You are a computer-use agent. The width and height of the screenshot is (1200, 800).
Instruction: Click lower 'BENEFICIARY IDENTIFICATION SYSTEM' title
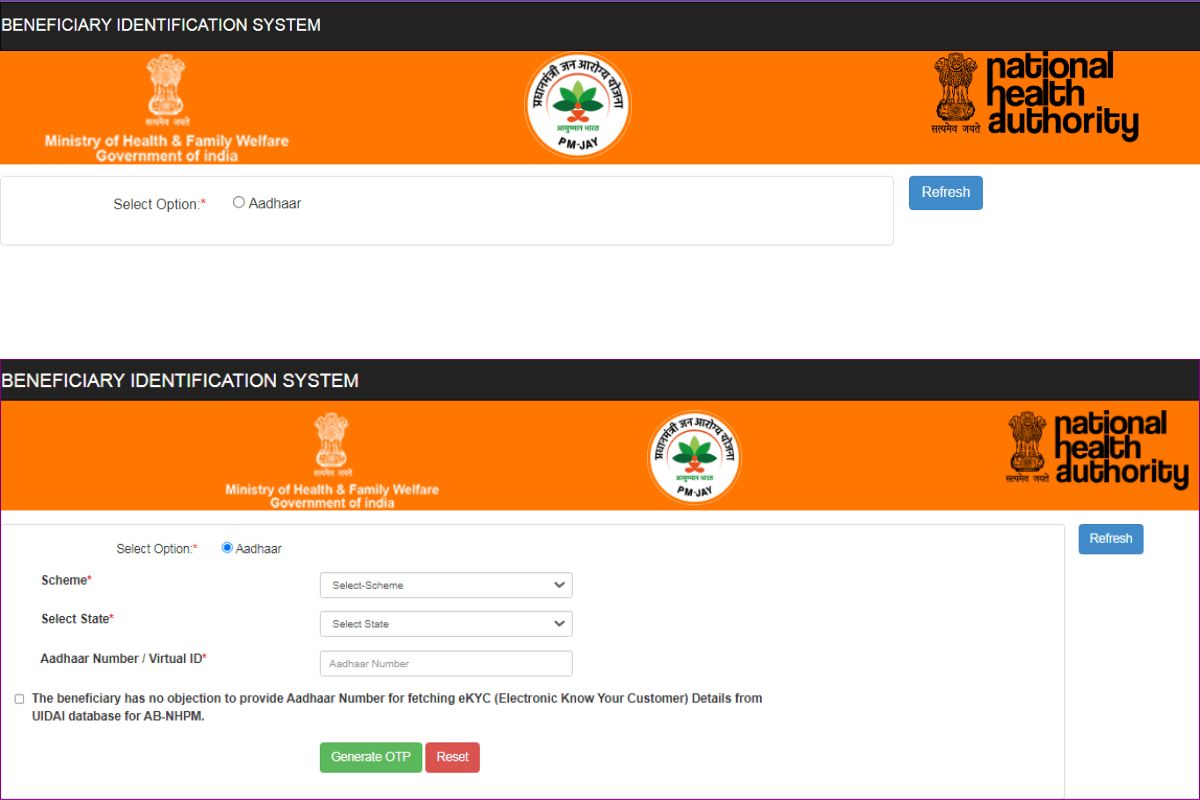[180, 381]
